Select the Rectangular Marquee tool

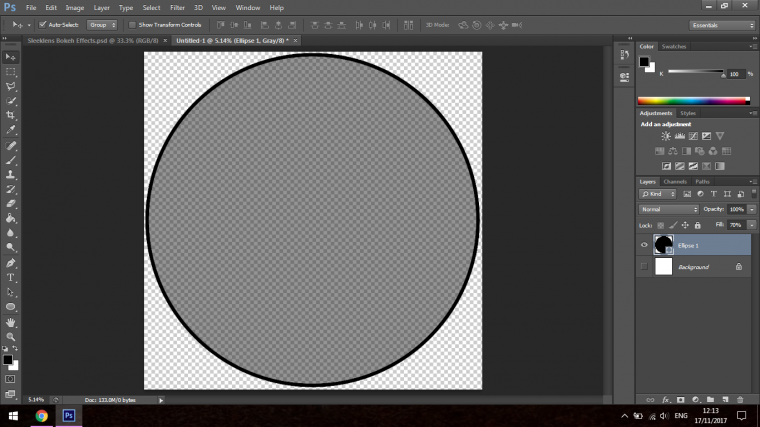pyautogui.click(x=11, y=72)
